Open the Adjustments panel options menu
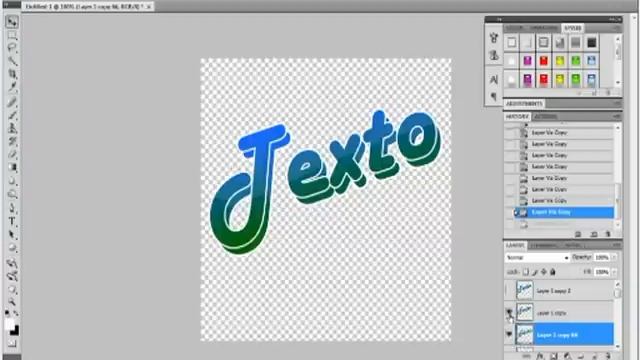The image size is (640, 360). click(617, 104)
